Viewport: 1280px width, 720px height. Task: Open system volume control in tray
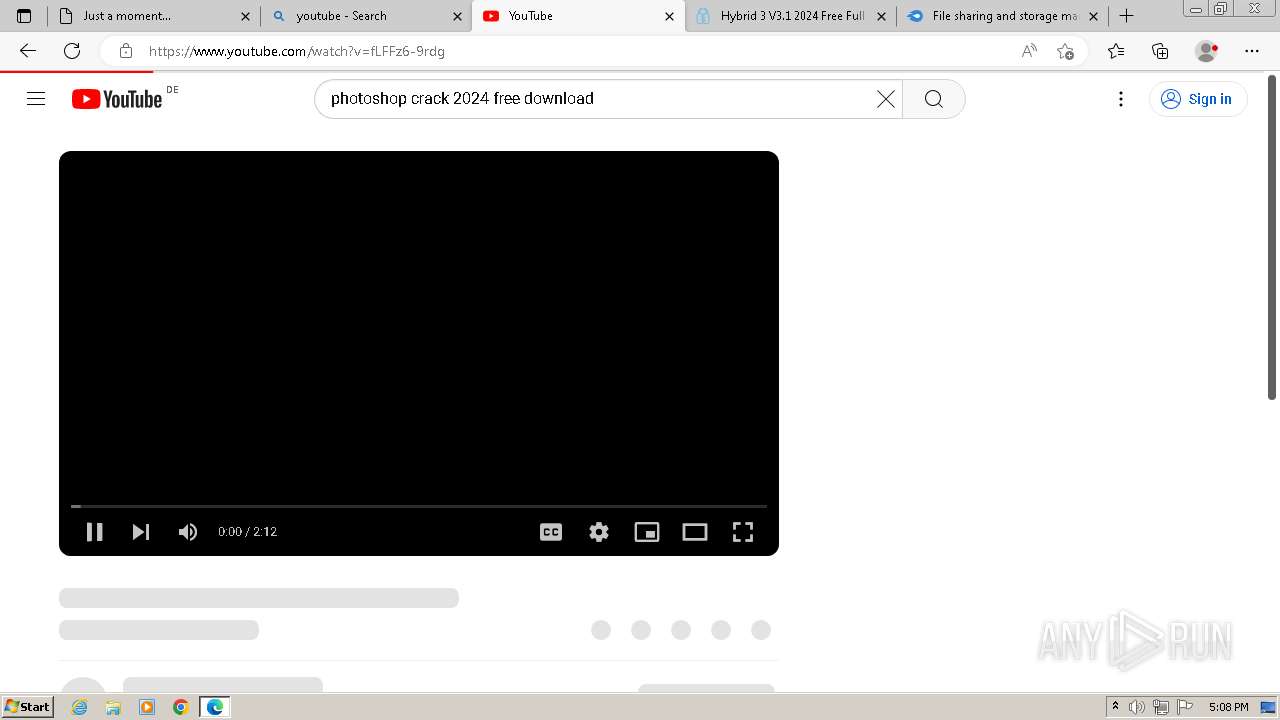click(x=1137, y=707)
